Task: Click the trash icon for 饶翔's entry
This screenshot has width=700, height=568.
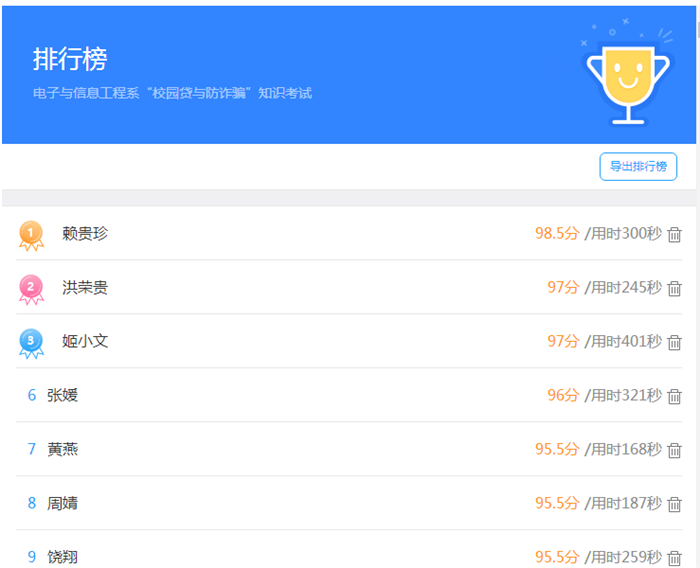Action: [674, 558]
